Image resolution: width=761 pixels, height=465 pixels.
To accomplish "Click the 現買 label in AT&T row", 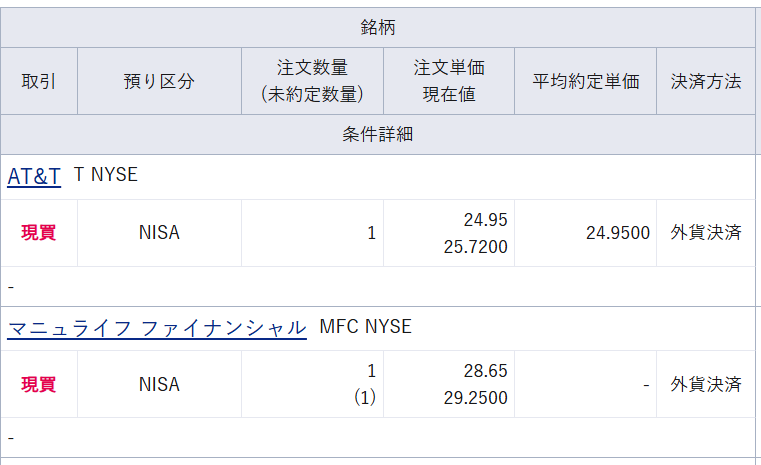I will 39,232.
